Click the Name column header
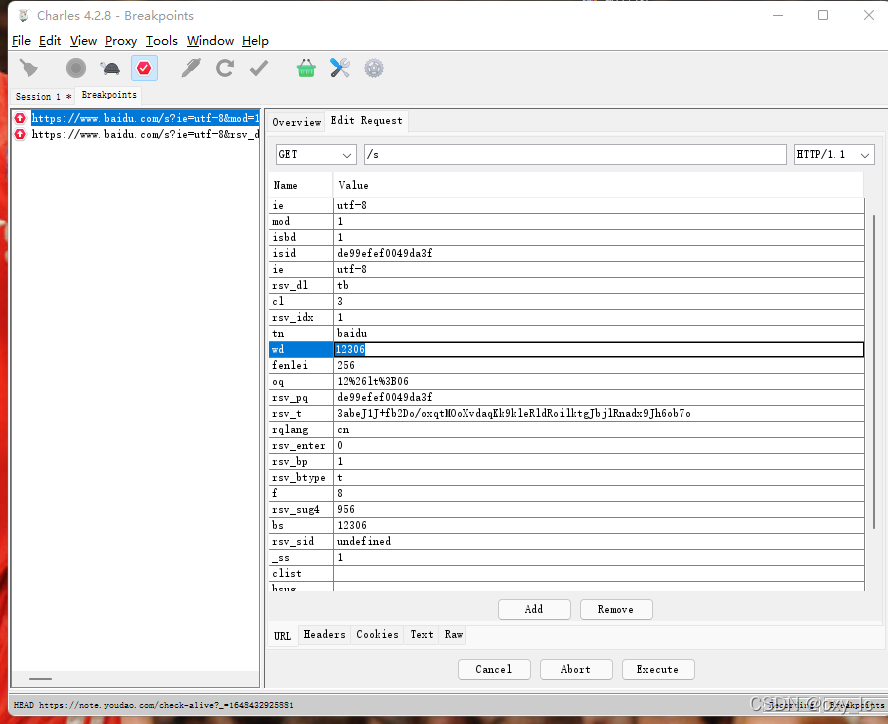888x724 pixels. point(301,185)
